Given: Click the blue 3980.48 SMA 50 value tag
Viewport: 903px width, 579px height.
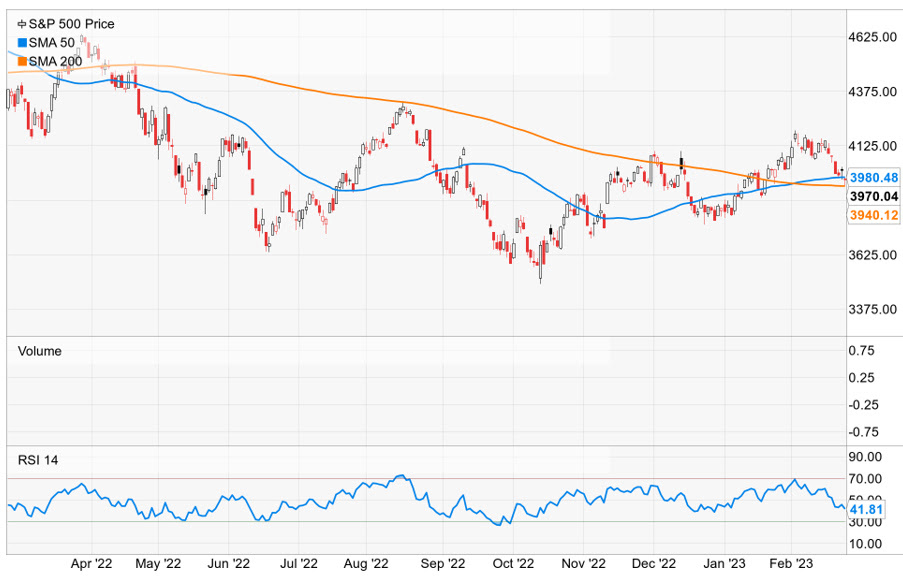Looking at the screenshot, I should tap(874, 178).
